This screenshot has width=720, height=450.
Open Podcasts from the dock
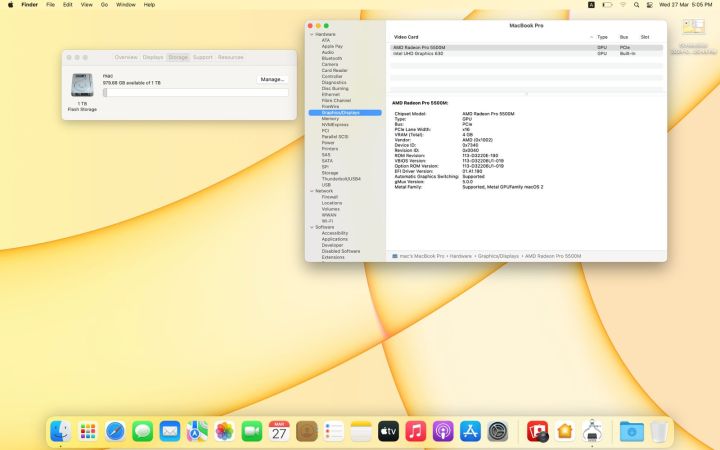(x=443, y=431)
